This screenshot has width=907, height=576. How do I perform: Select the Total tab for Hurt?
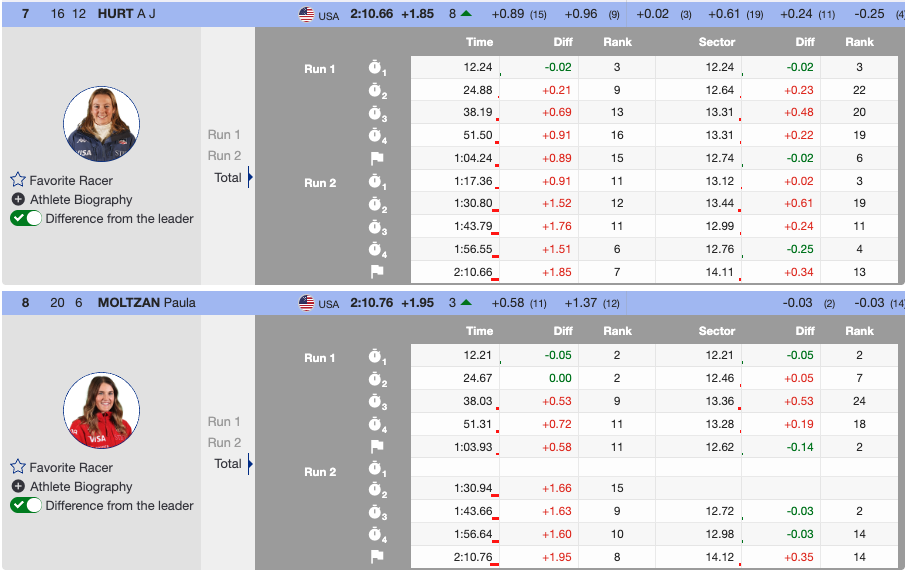point(228,177)
